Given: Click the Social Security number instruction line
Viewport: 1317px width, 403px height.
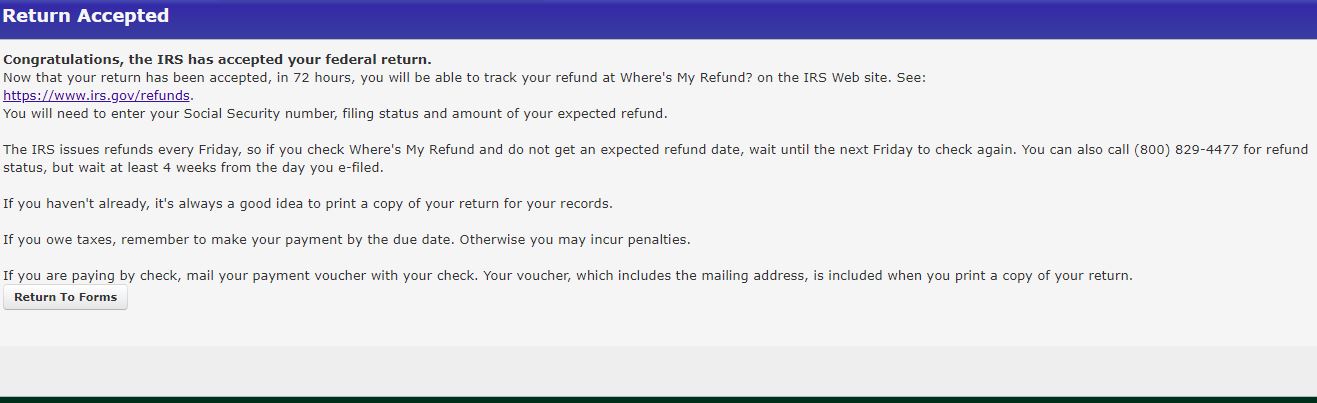Looking at the screenshot, I should [x=334, y=114].
